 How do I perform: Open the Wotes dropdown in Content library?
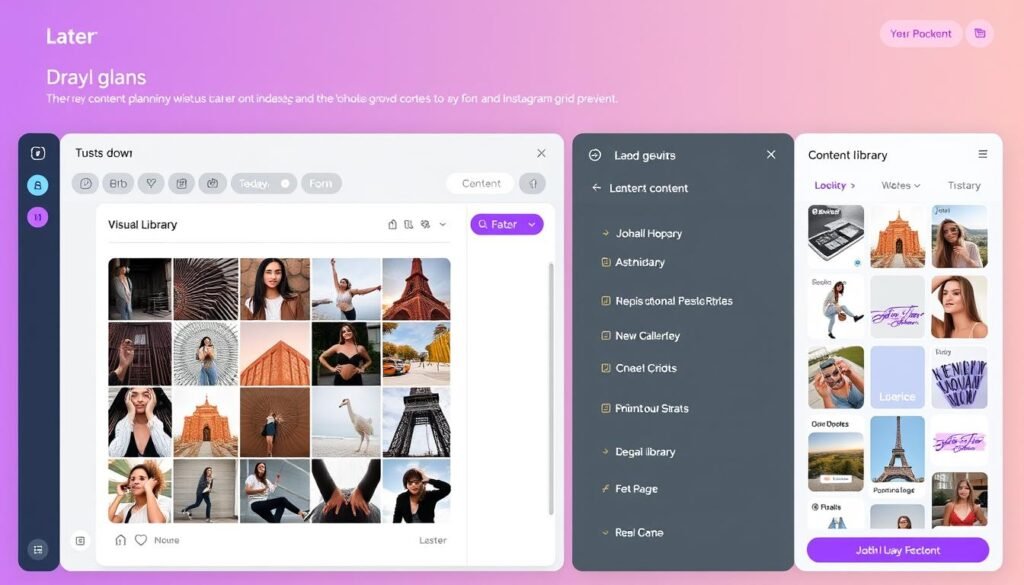tap(897, 185)
